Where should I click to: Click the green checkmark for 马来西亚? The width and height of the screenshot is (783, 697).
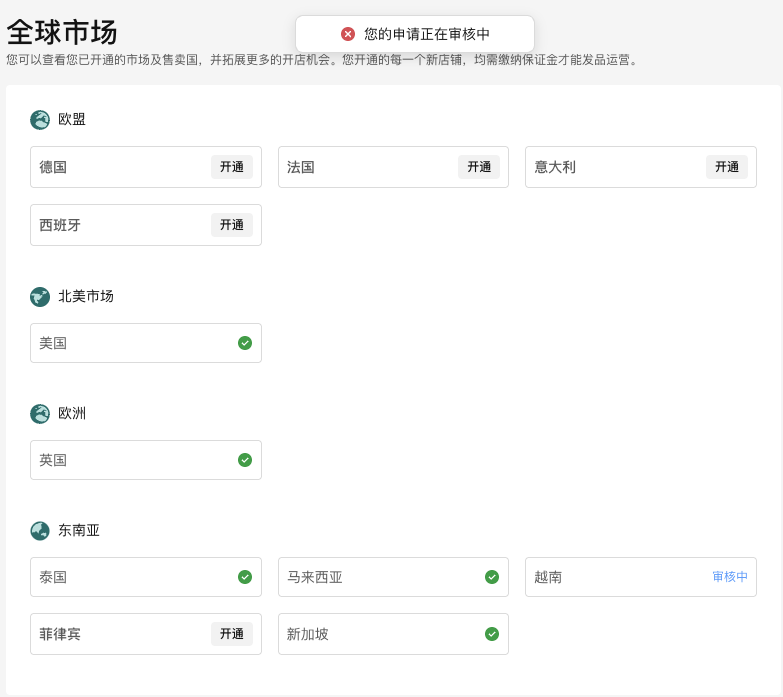click(x=492, y=577)
